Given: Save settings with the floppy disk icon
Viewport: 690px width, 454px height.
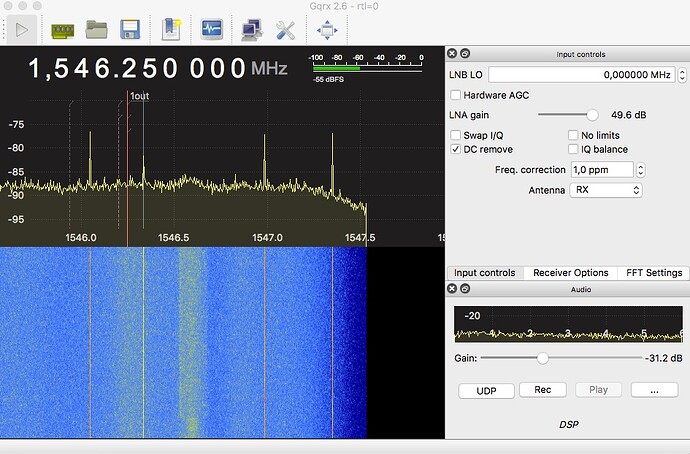Looking at the screenshot, I should (x=130, y=30).
